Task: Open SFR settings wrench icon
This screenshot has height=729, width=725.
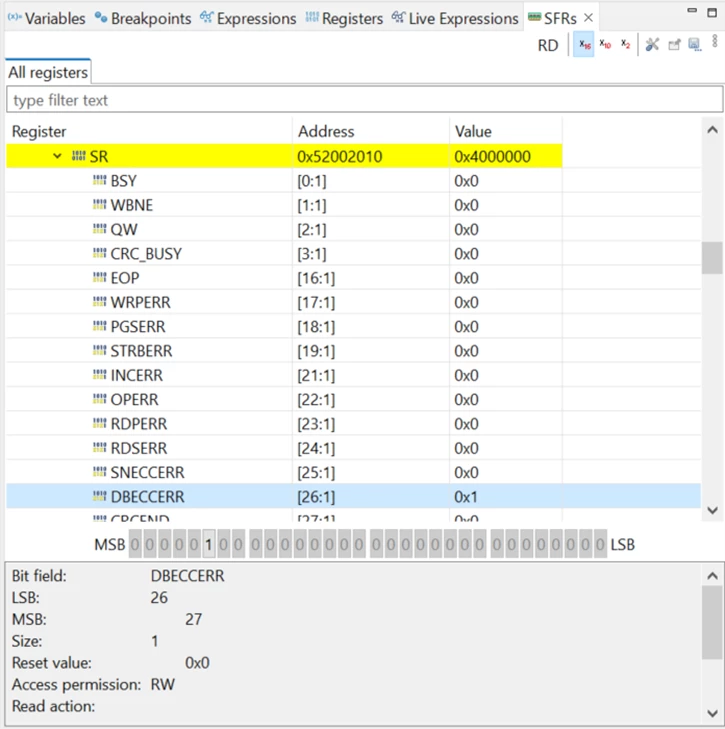Action: click(652, 45)
